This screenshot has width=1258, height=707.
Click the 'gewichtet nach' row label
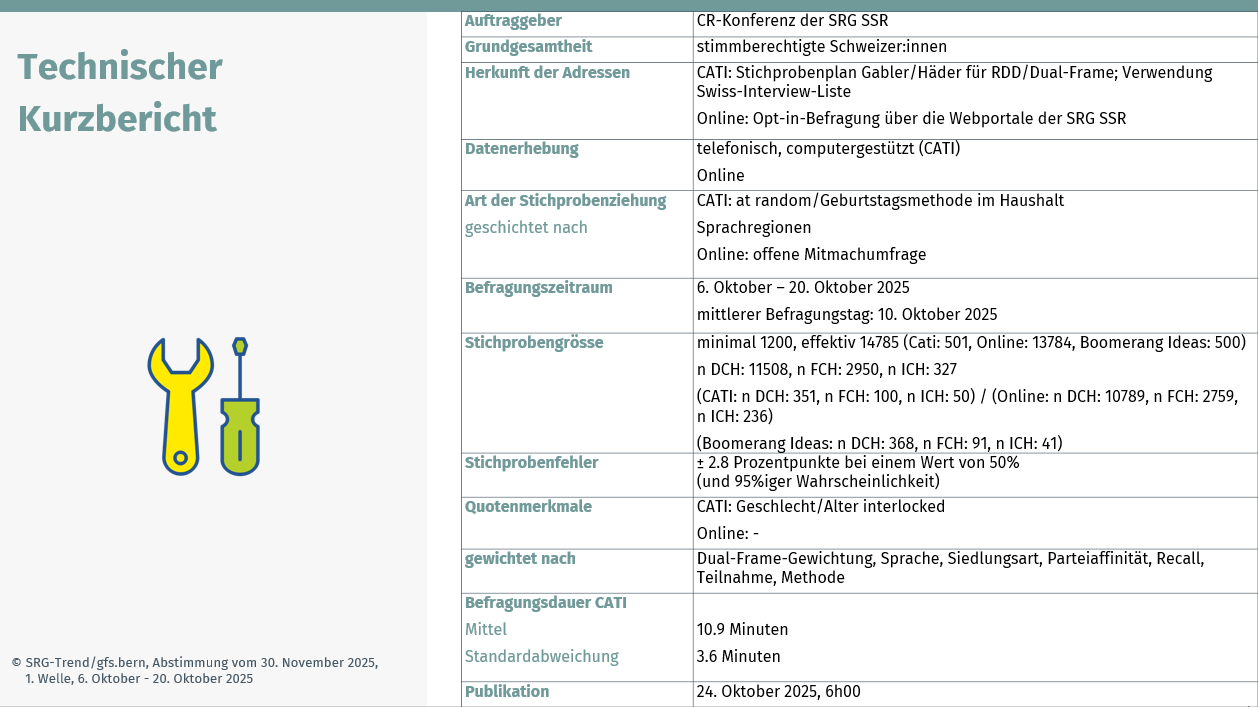[x=520, y=559]
